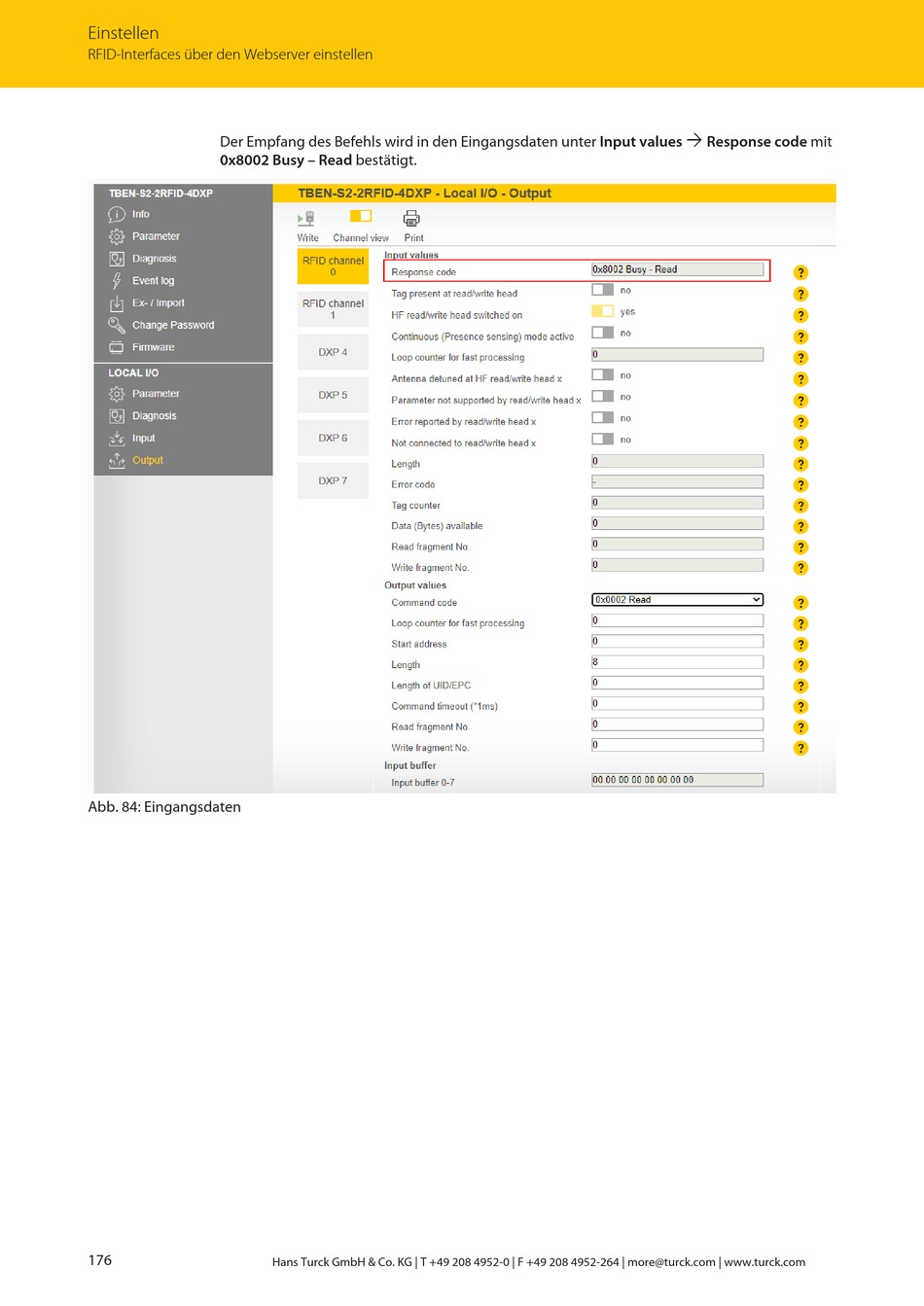Click the www.turck.com footer link
The width and height of the screenshot is (924, 1306).
[764, 1262]
